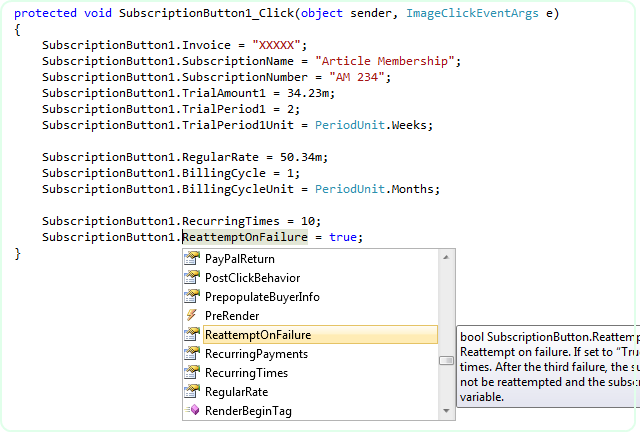
Task: Click the IntelliSense scrollbar thumb
Action: [x=446, y=361]
